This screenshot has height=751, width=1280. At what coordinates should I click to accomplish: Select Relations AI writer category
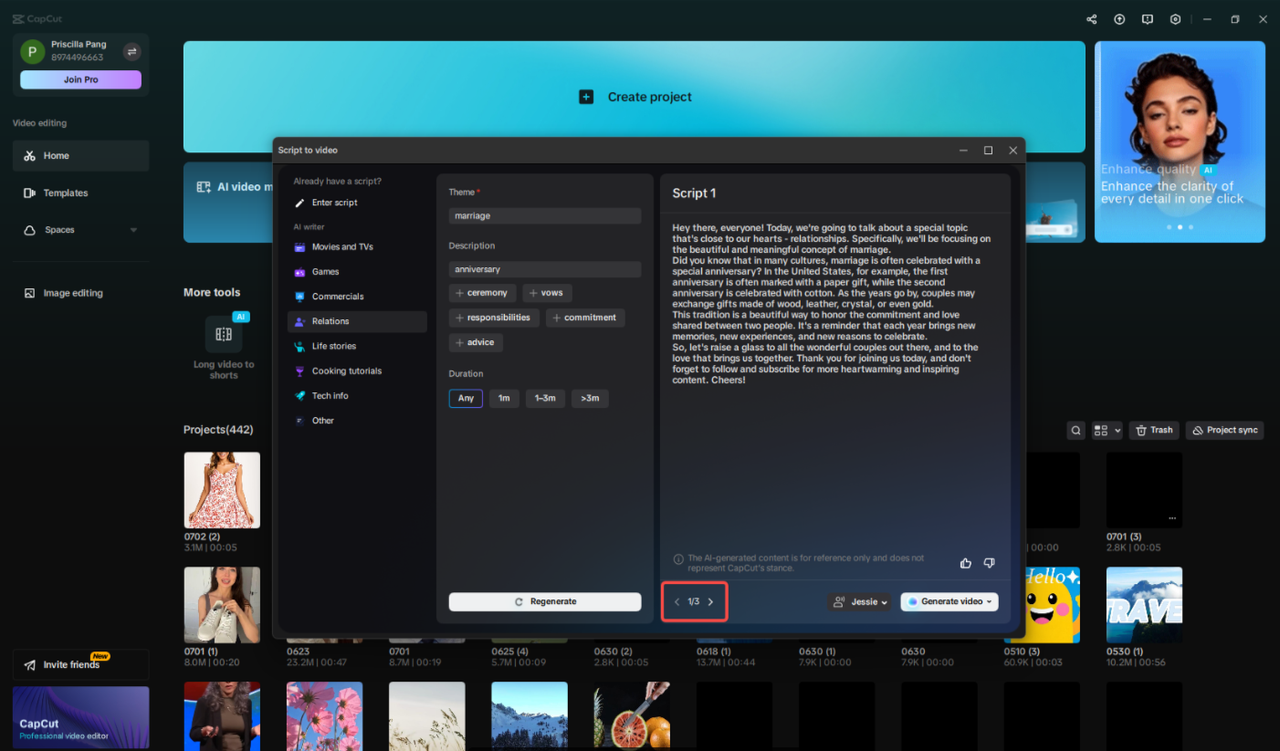[x=357, y=321]
